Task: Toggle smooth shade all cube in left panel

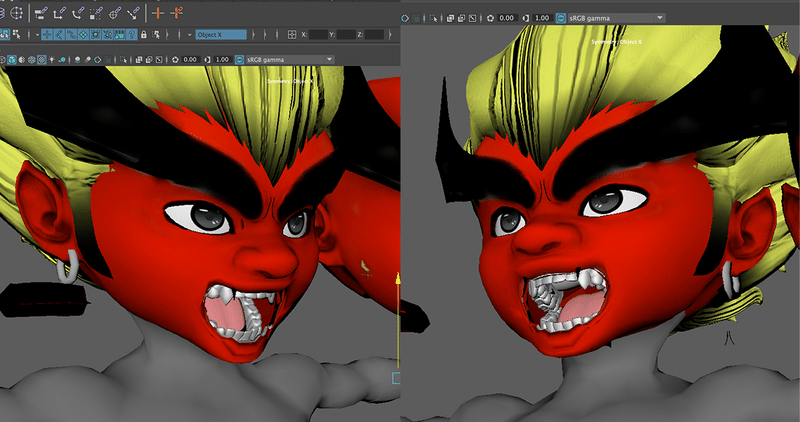Action: pos(11,60)
